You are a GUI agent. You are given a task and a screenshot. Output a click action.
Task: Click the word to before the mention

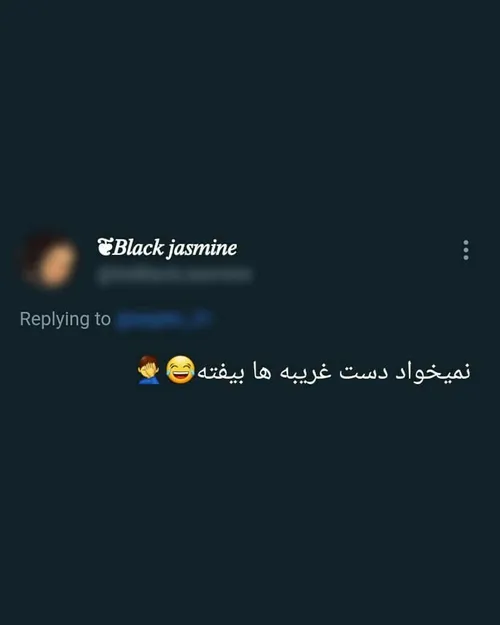click(x=102, y=319)
